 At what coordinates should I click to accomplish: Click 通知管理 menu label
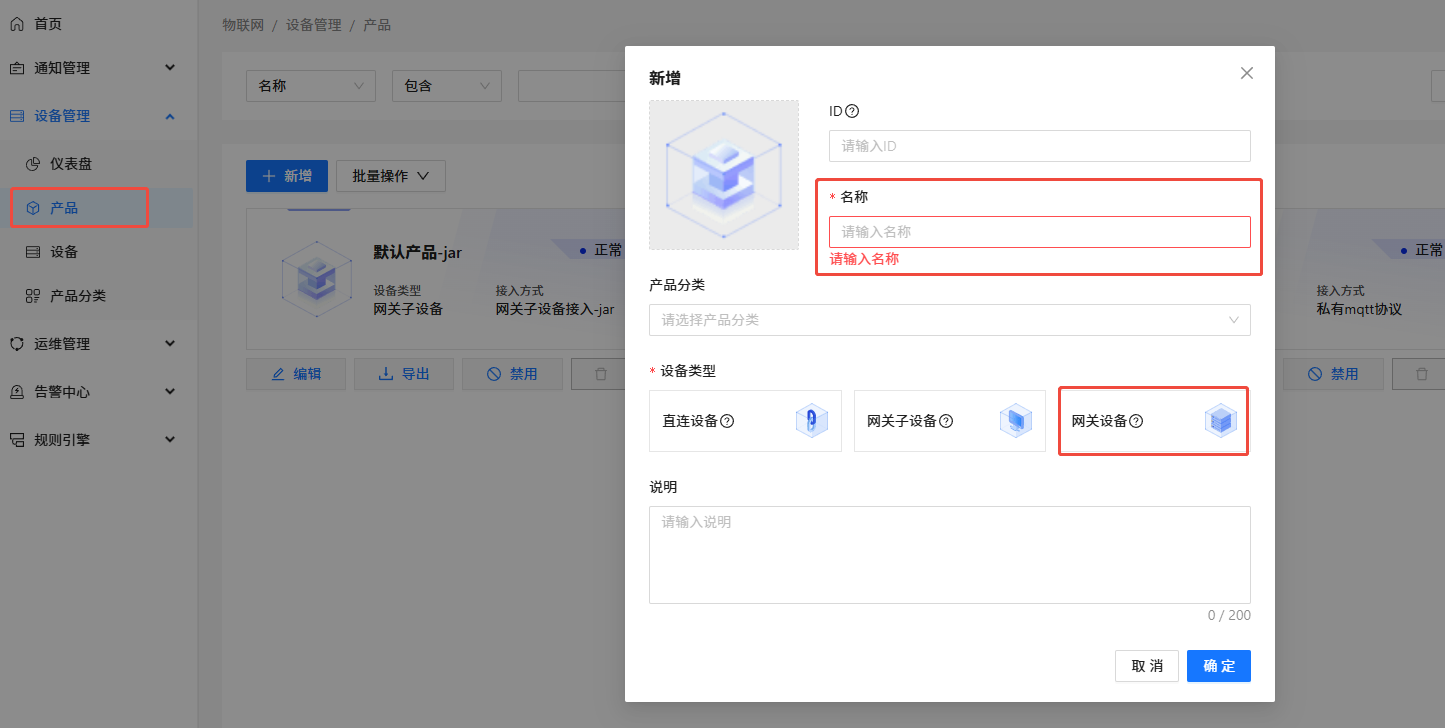click(x=62, y=68)
